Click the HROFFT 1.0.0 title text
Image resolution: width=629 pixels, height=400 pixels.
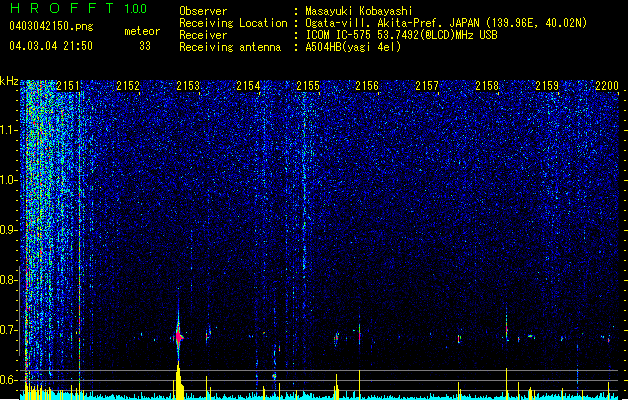click(x=79, y=8)
